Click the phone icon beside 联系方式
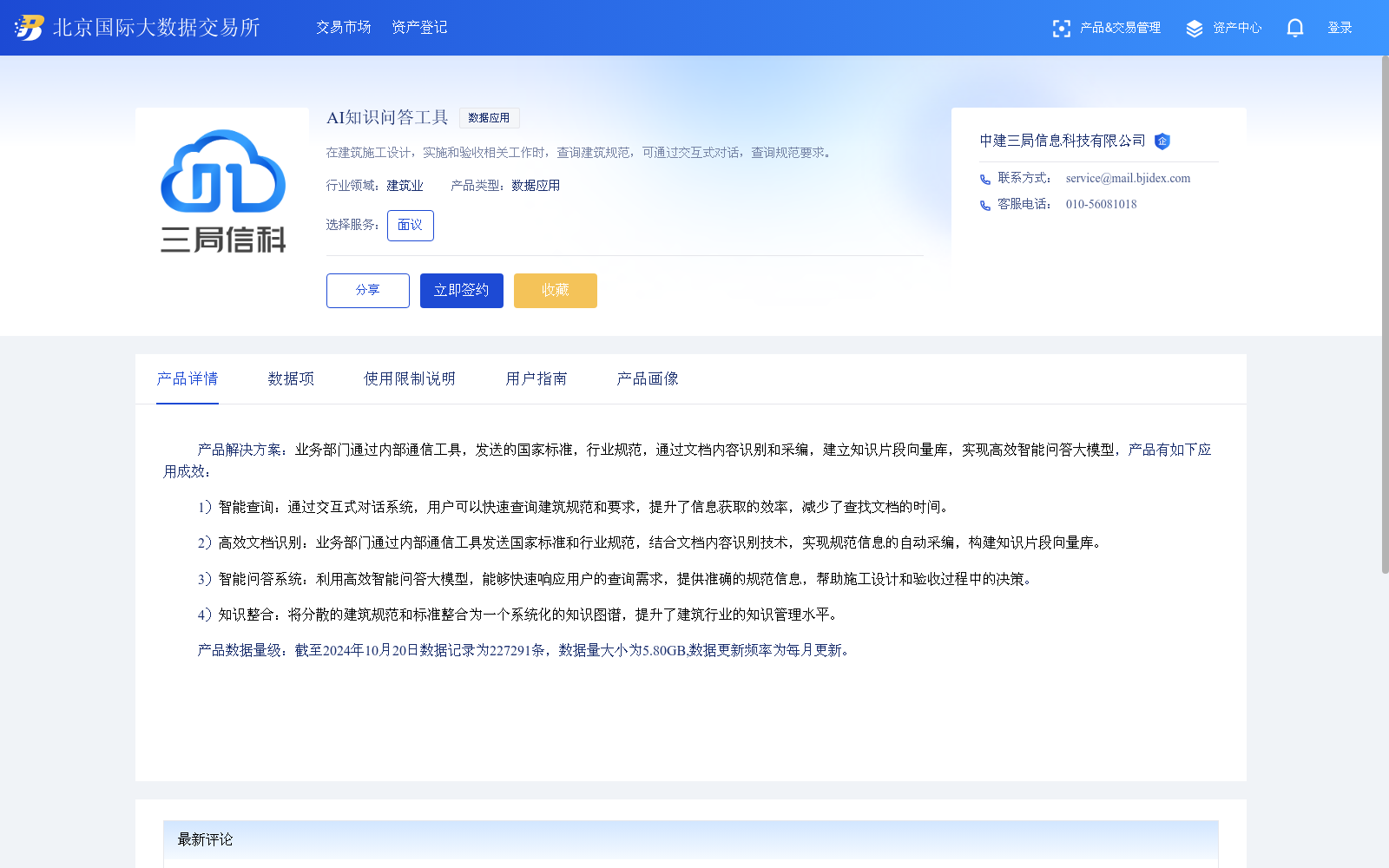Viewport: 1389px width, 868px height. [x=985, y=180]
